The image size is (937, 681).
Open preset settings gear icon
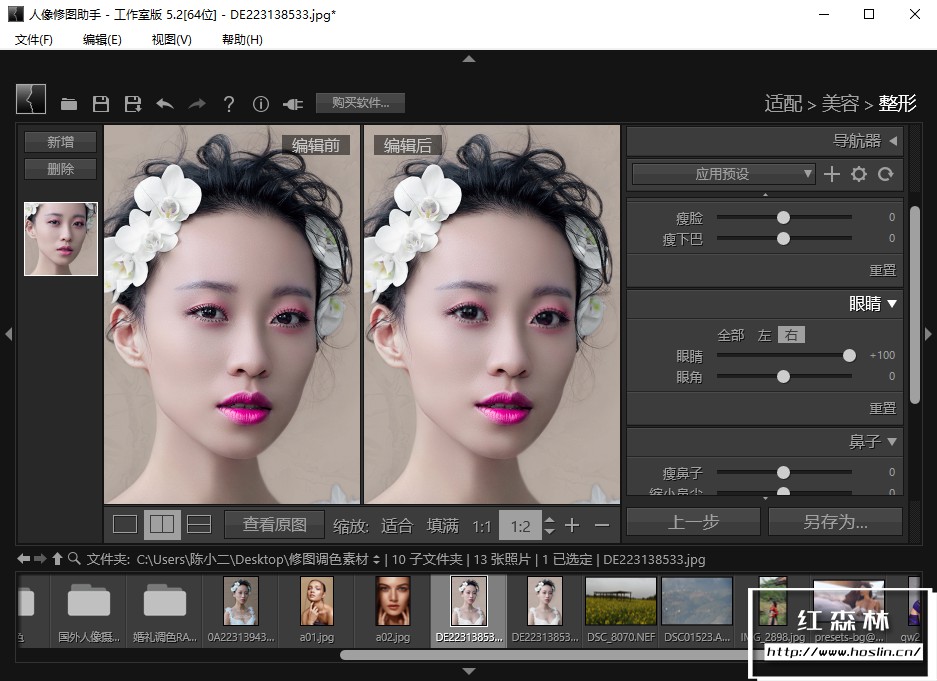coord(858,174)
